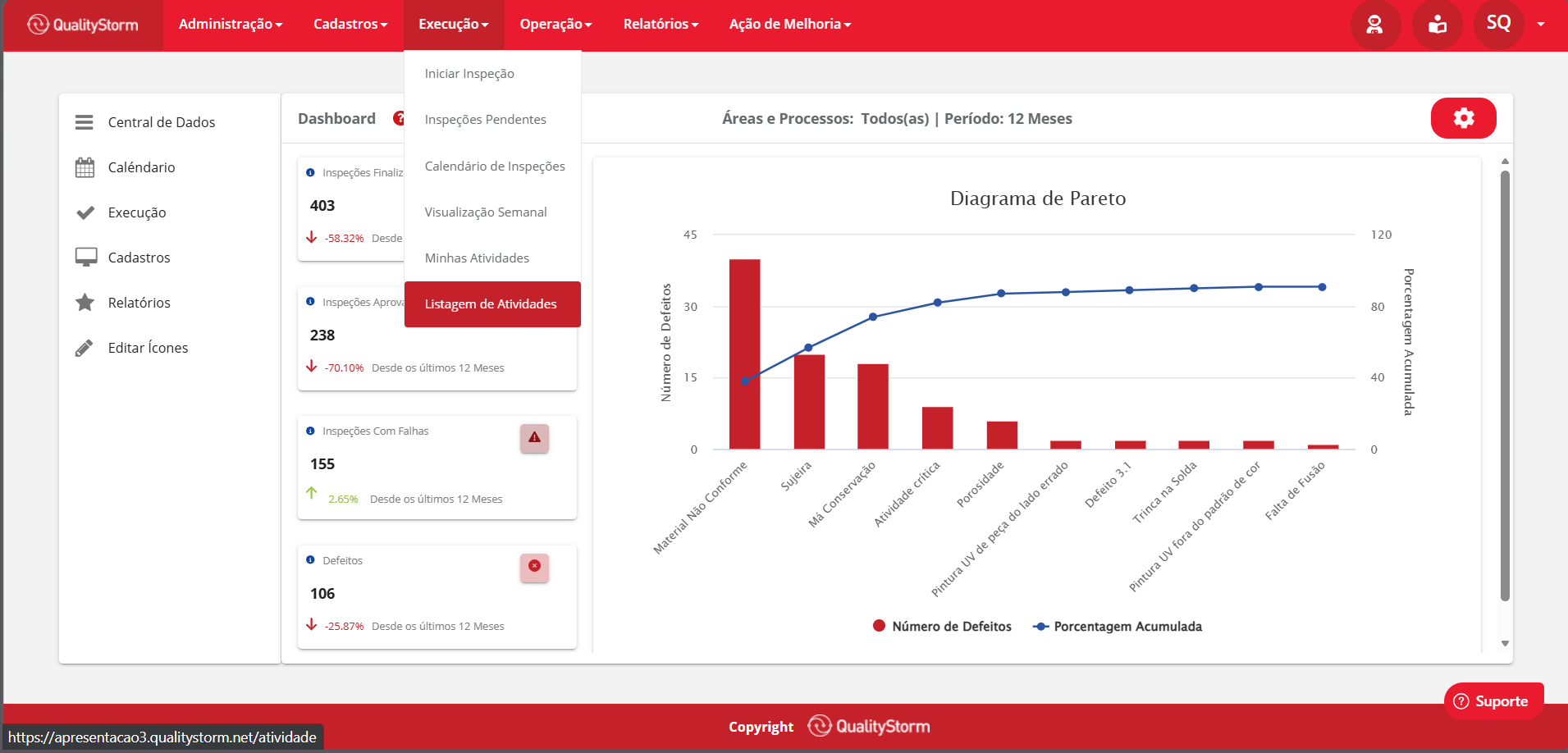Choose Calendário de Inspeções
1568x753 pixels.
coord(492,167)
